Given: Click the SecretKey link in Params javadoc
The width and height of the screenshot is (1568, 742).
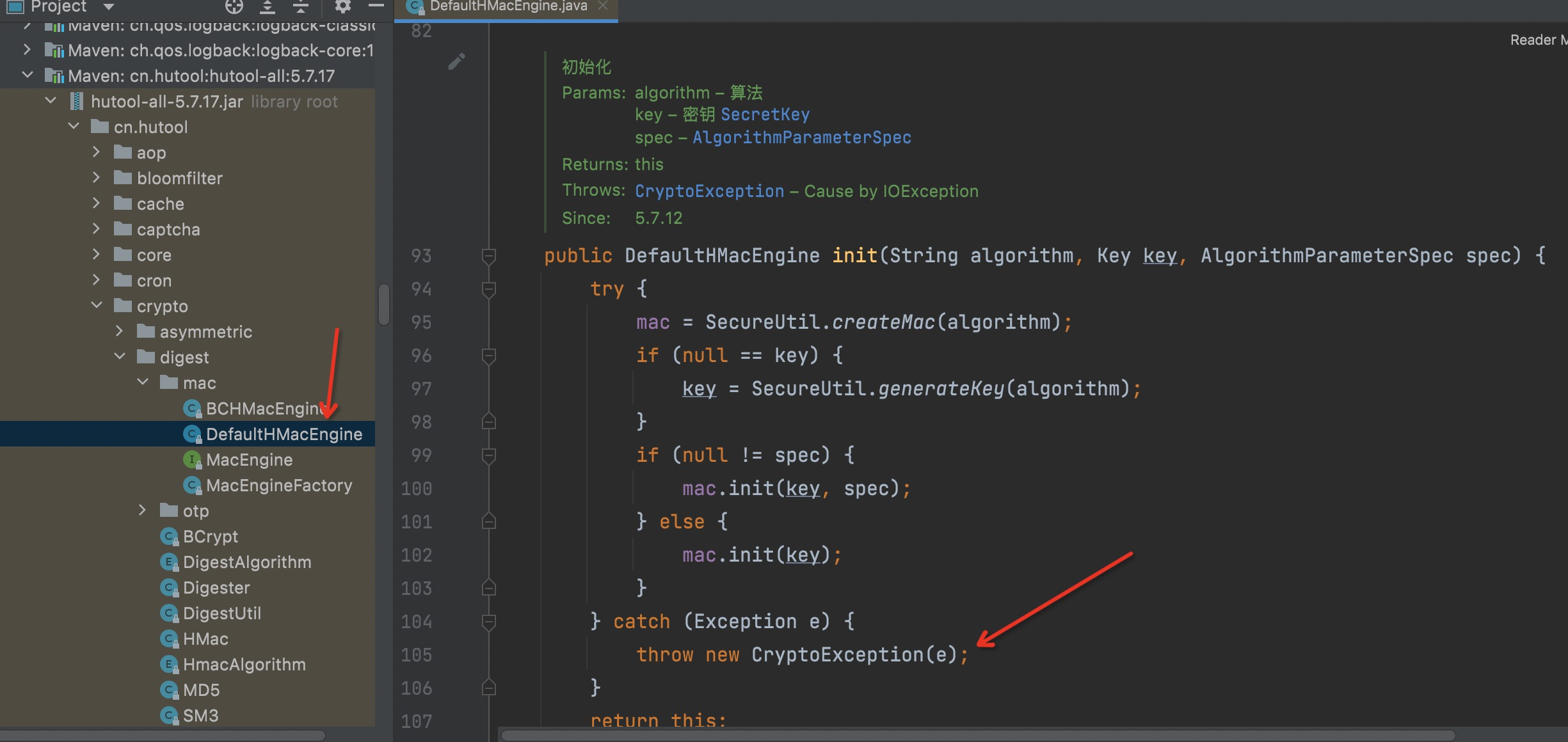Looking at the screenshot, I should (764, 114).
